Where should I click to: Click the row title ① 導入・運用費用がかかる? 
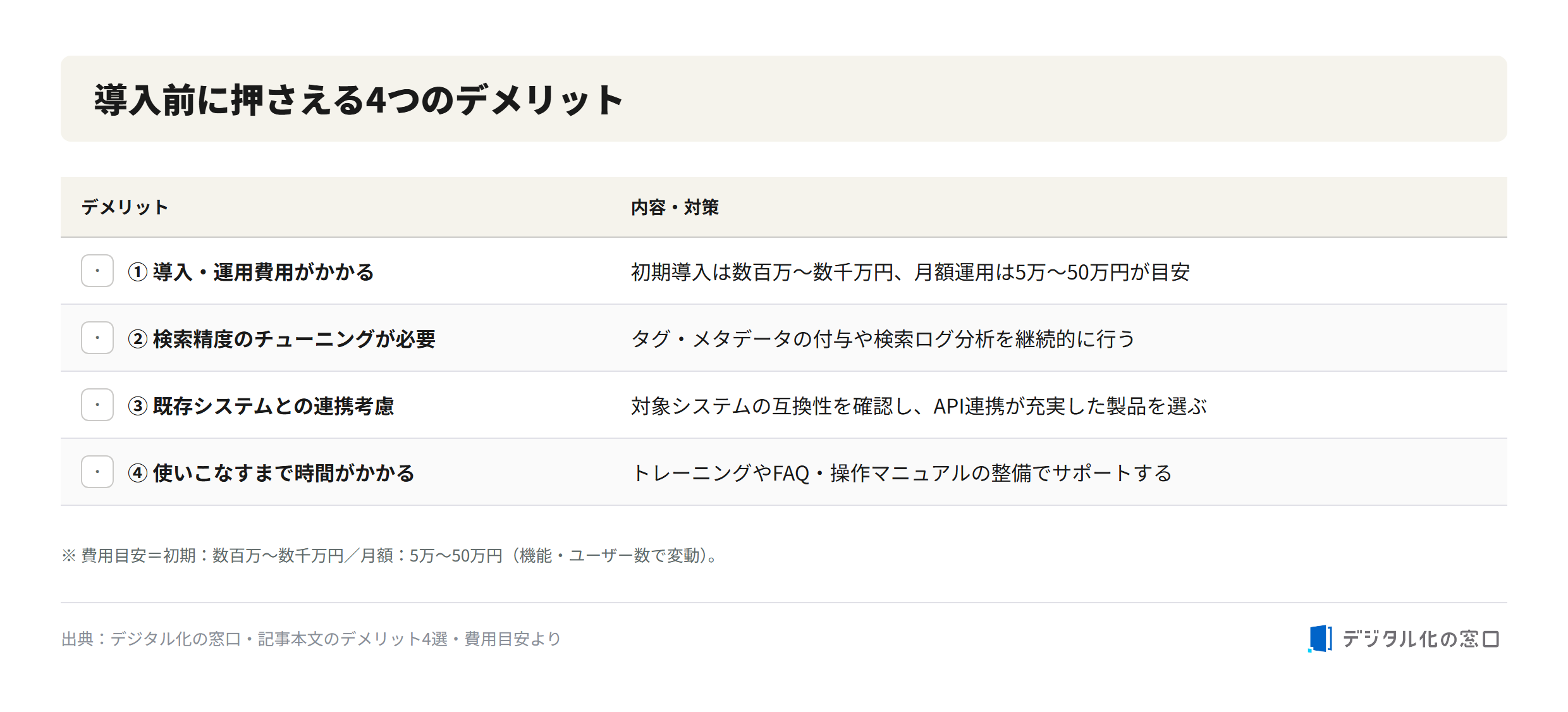(x=251, y=272)
